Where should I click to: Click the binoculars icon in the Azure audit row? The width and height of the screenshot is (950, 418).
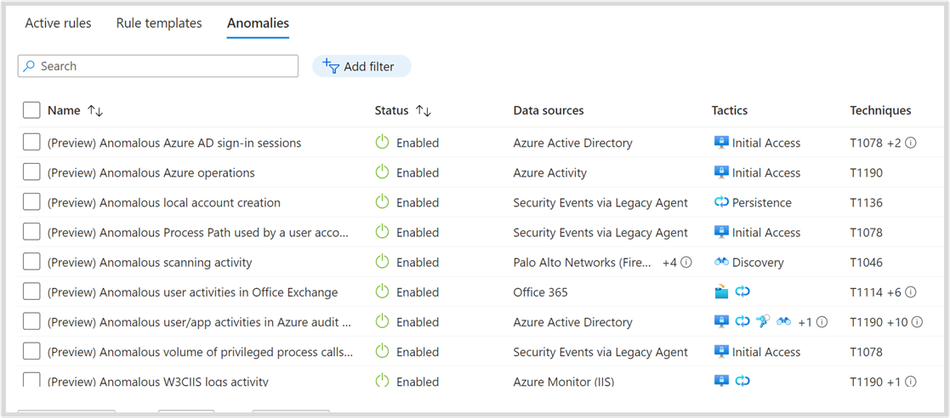783,322
